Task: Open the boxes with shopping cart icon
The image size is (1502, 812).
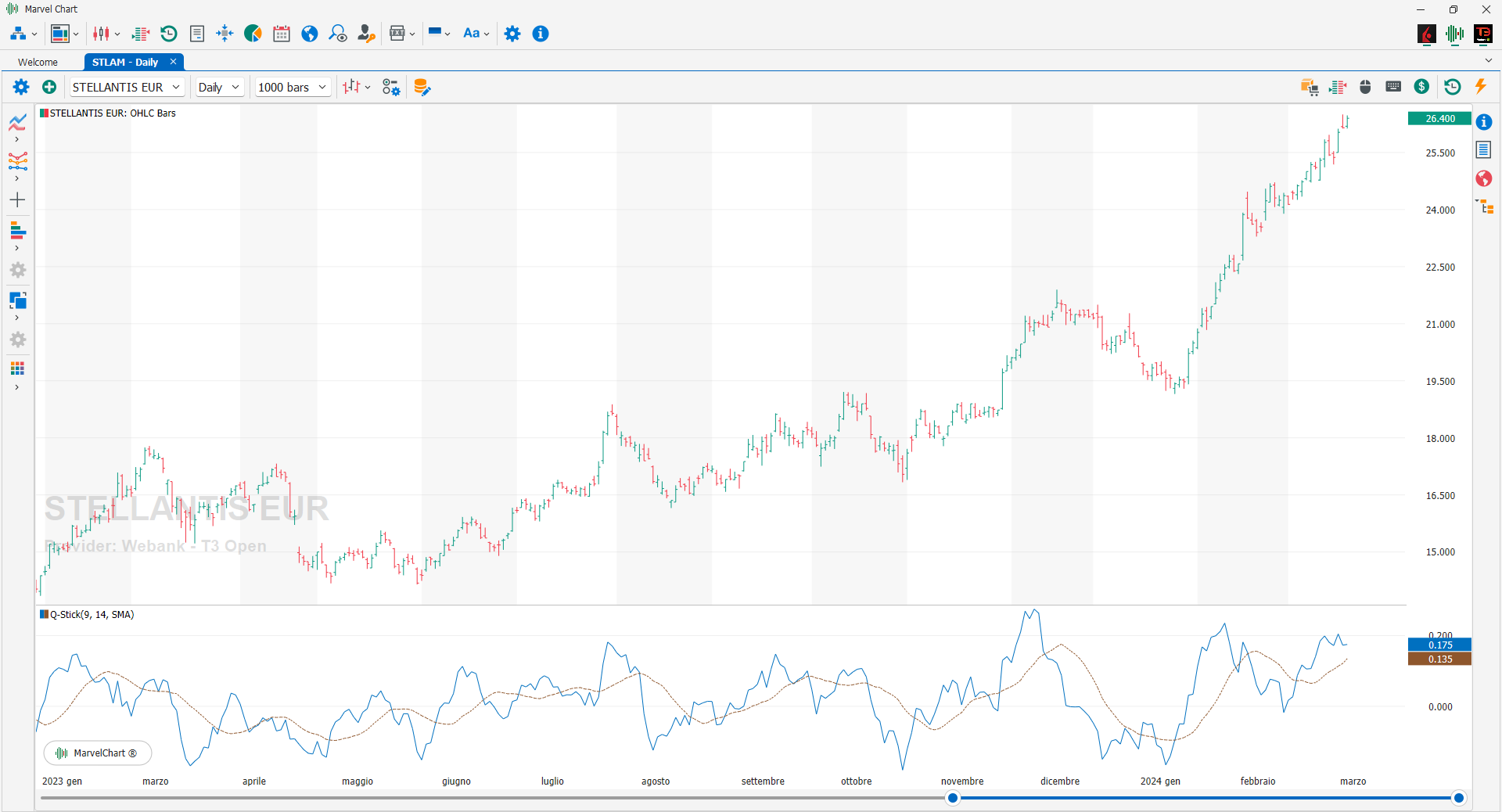Action: [x=1310, y=87]
